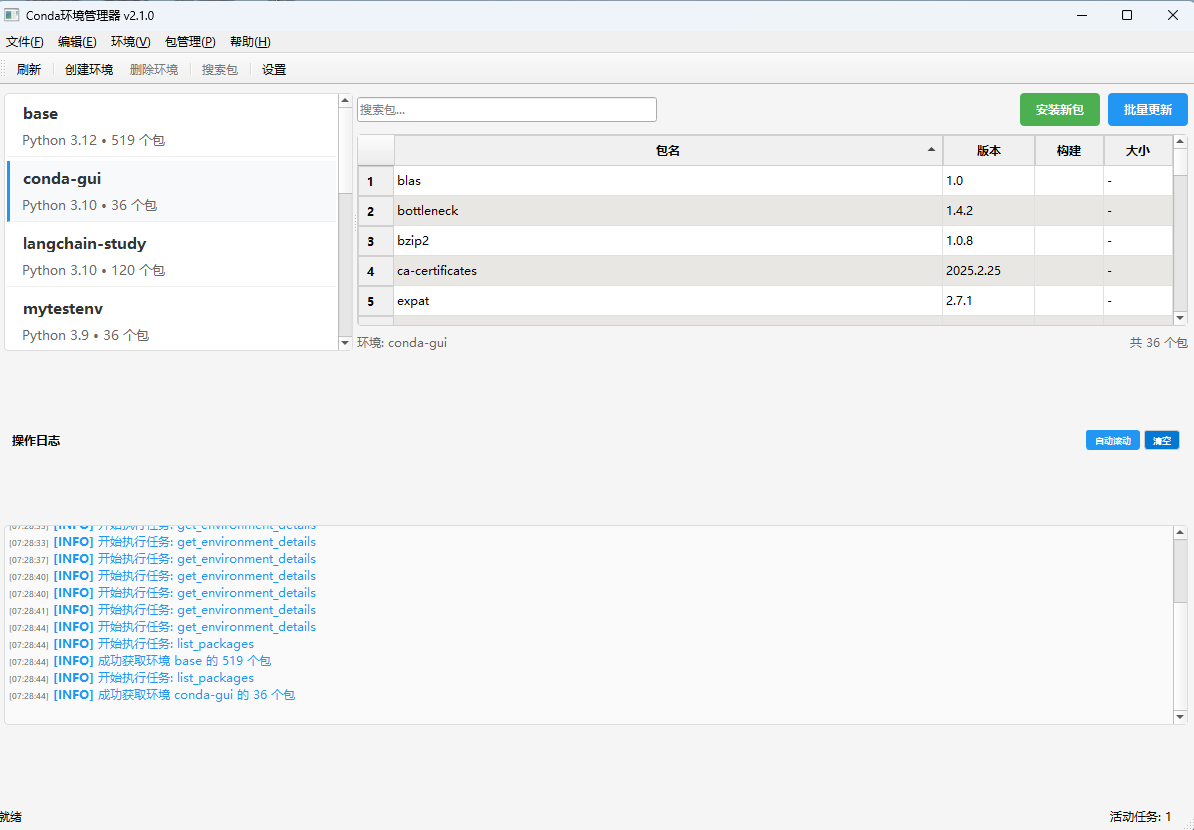
Task: Click the 大小 column header
Action: 1138,151
